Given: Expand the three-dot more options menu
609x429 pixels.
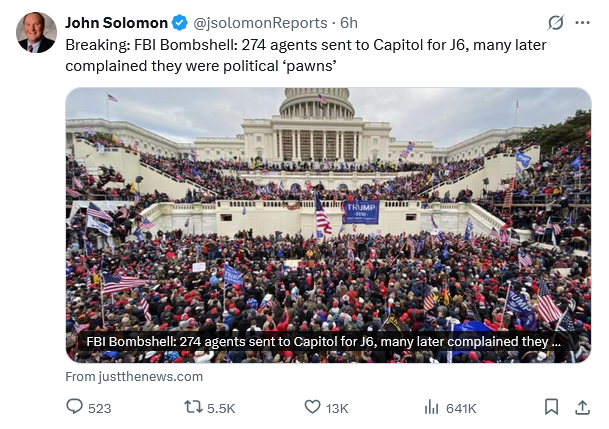Looking at the screenshot, I should tap(582, 22).
